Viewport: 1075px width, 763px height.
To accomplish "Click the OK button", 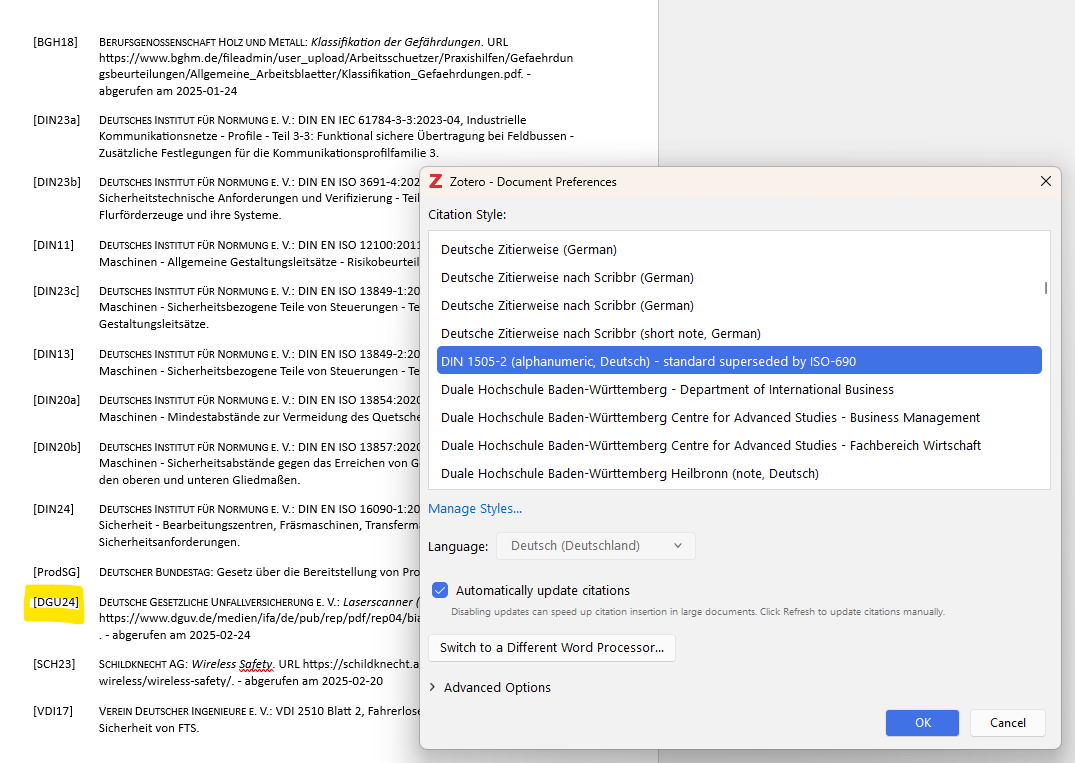I will tap(922, 723).
